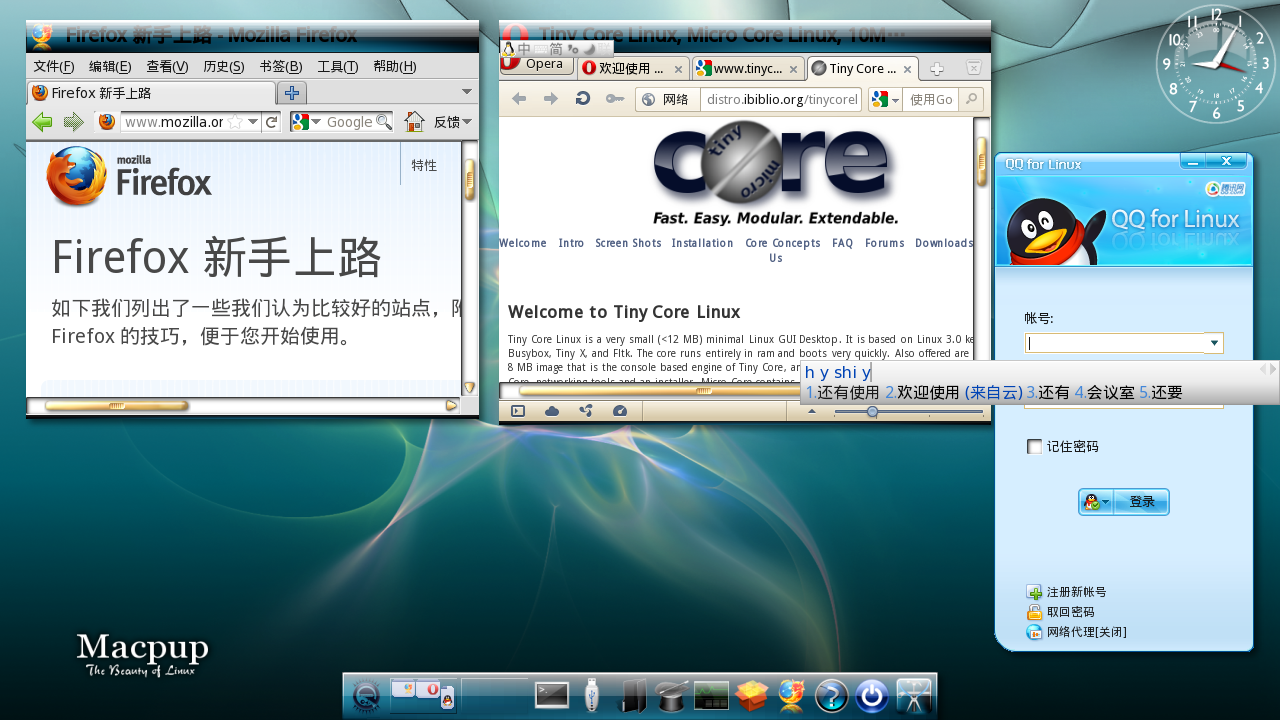Close the 欢迎使用 tab in Opera
The image size is (1280, 720).
click(x=678, y=69)
